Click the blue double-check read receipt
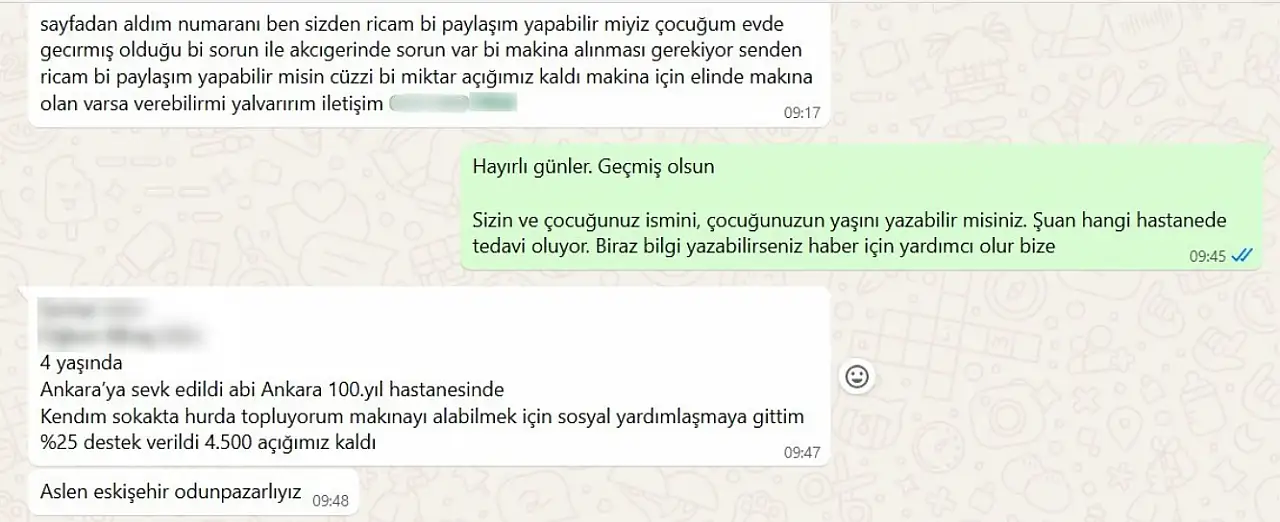The image size is (1280, 522). click(x=1242, y=256)
